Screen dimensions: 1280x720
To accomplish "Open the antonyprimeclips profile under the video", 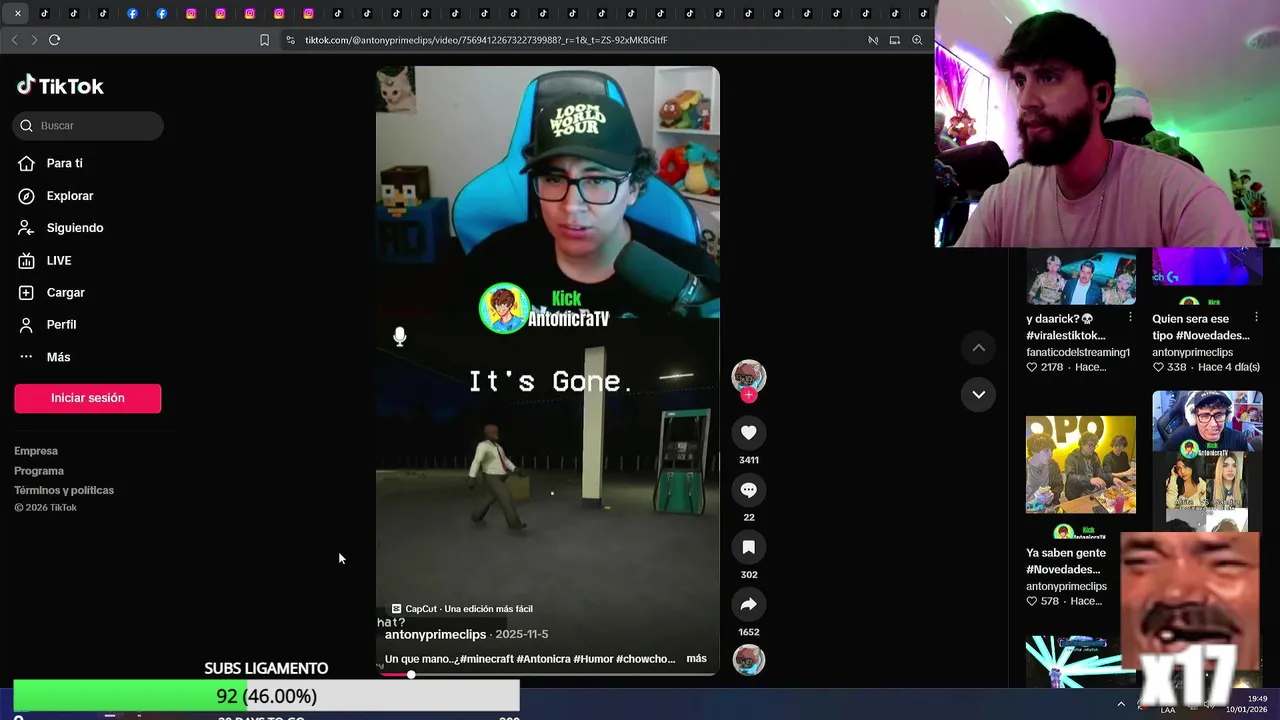I will pyautogui.click(x=435, y=634).
